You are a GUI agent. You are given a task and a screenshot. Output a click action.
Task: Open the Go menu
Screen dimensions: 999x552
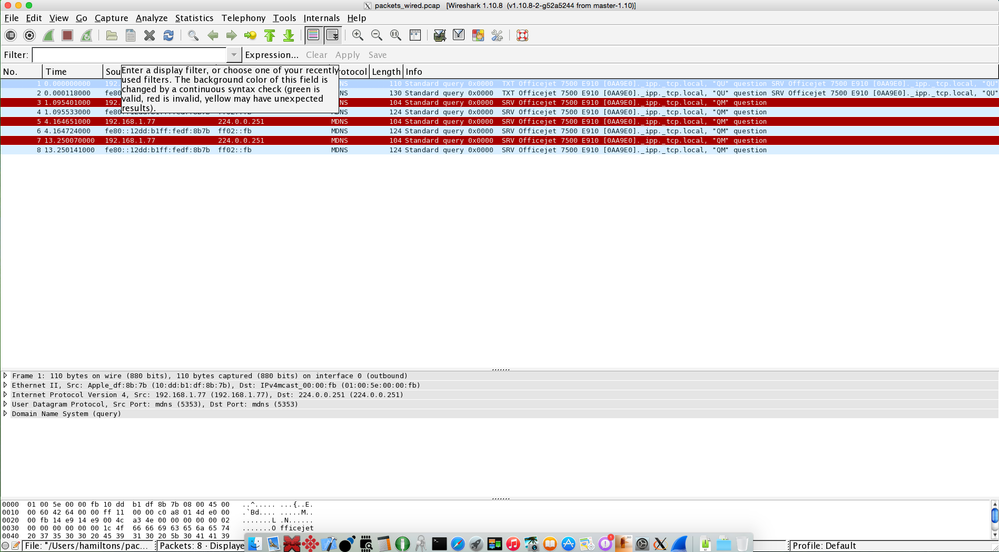(x=82, y=18)
